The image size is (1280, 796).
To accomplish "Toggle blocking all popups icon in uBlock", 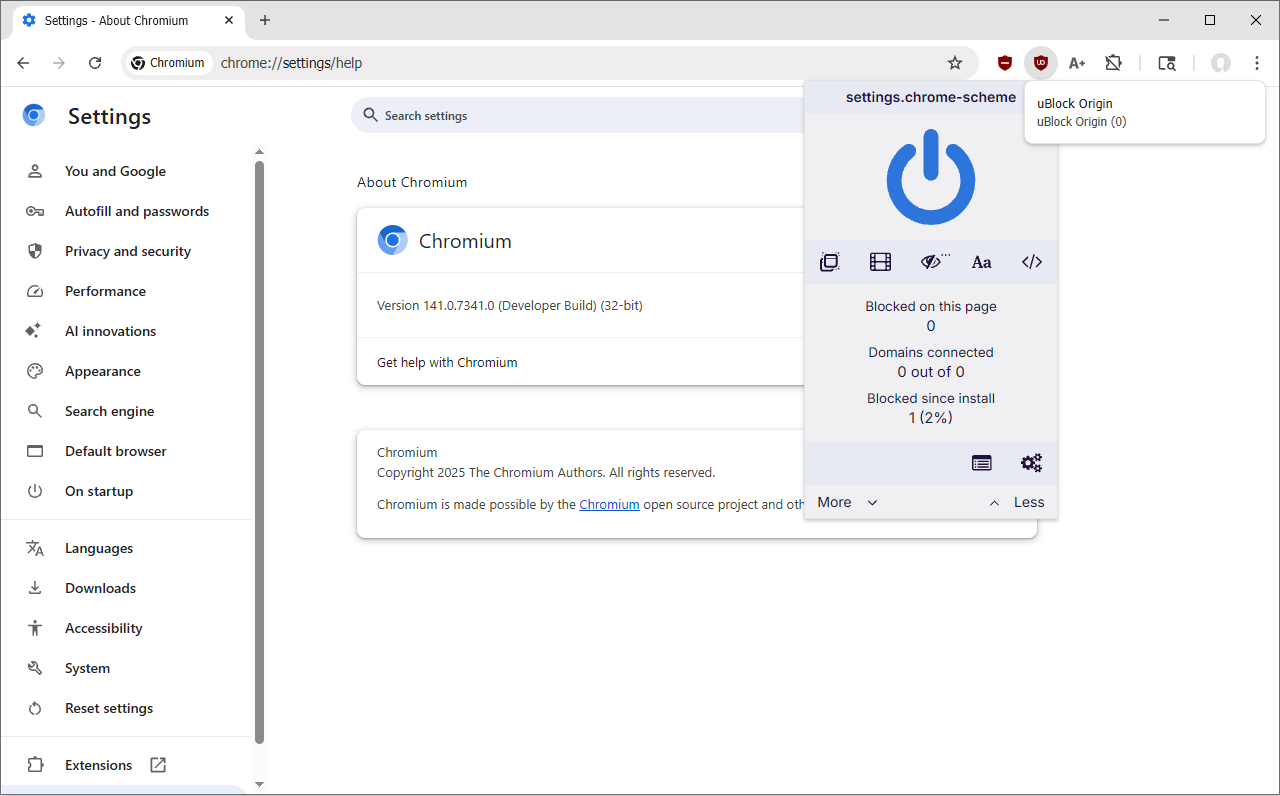I will pyautogui.click(x=829, y=262).
